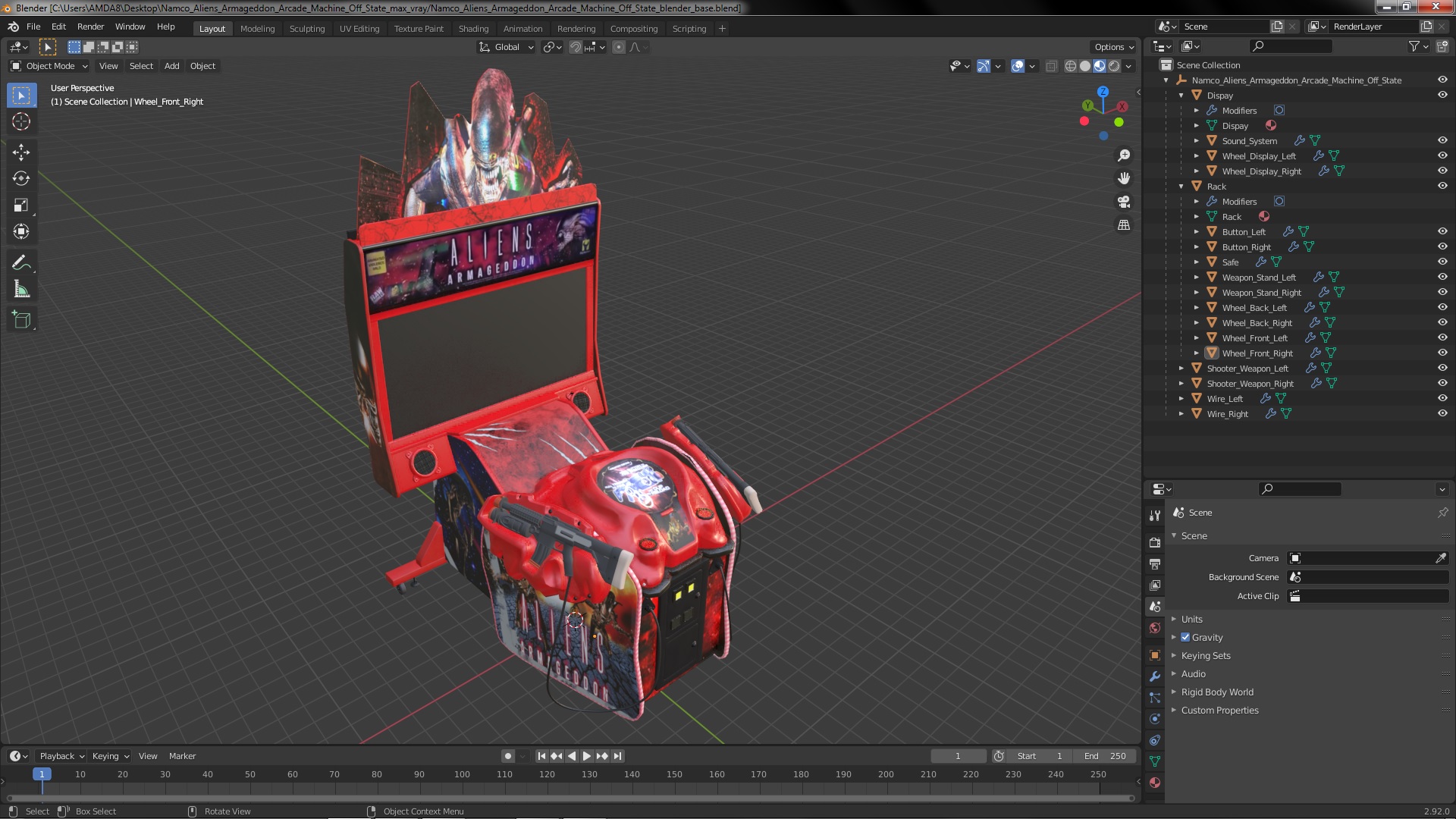The width and height of the screenshot is (1456, 819).
Task: Jump to the start frame
Action: (x=541, y=756)
